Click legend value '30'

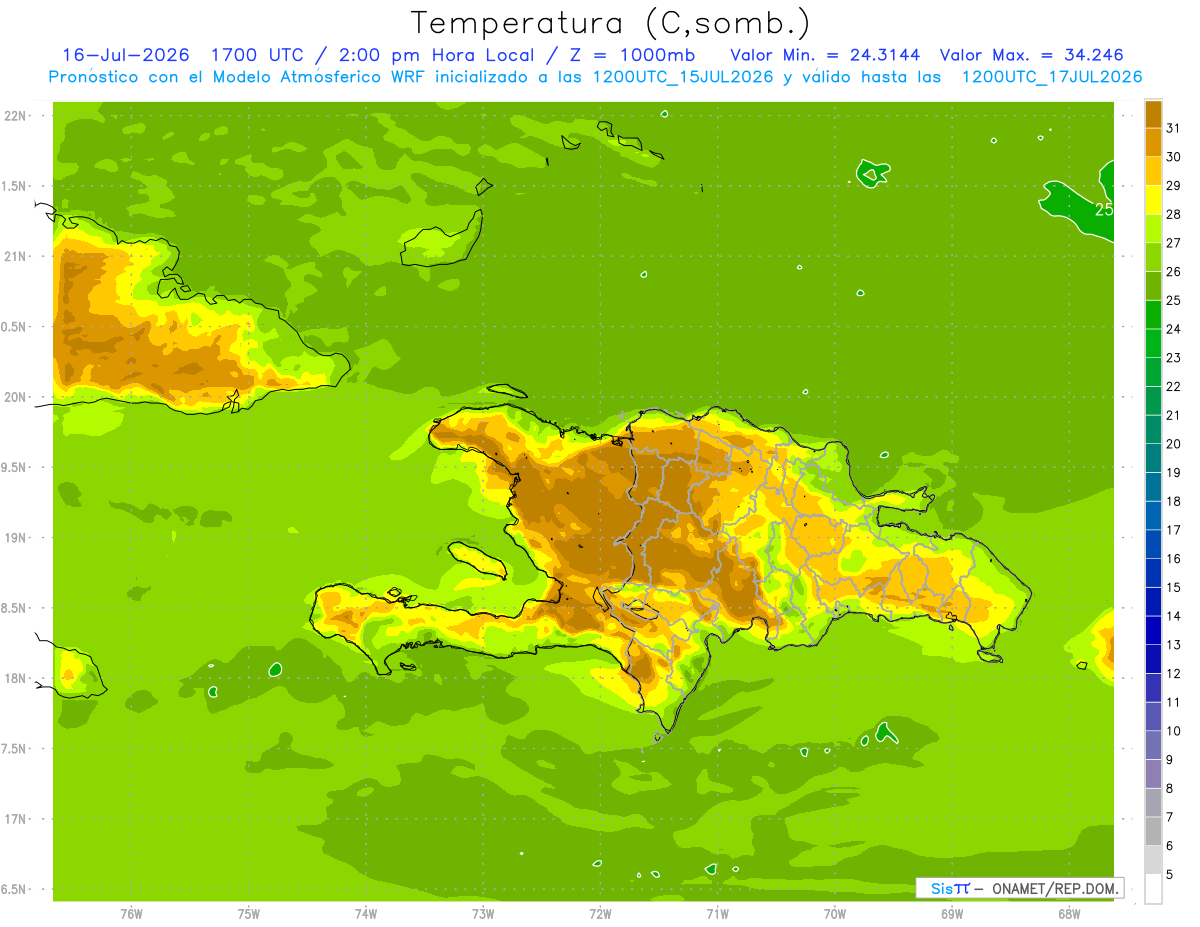(x=1173, y=157)
